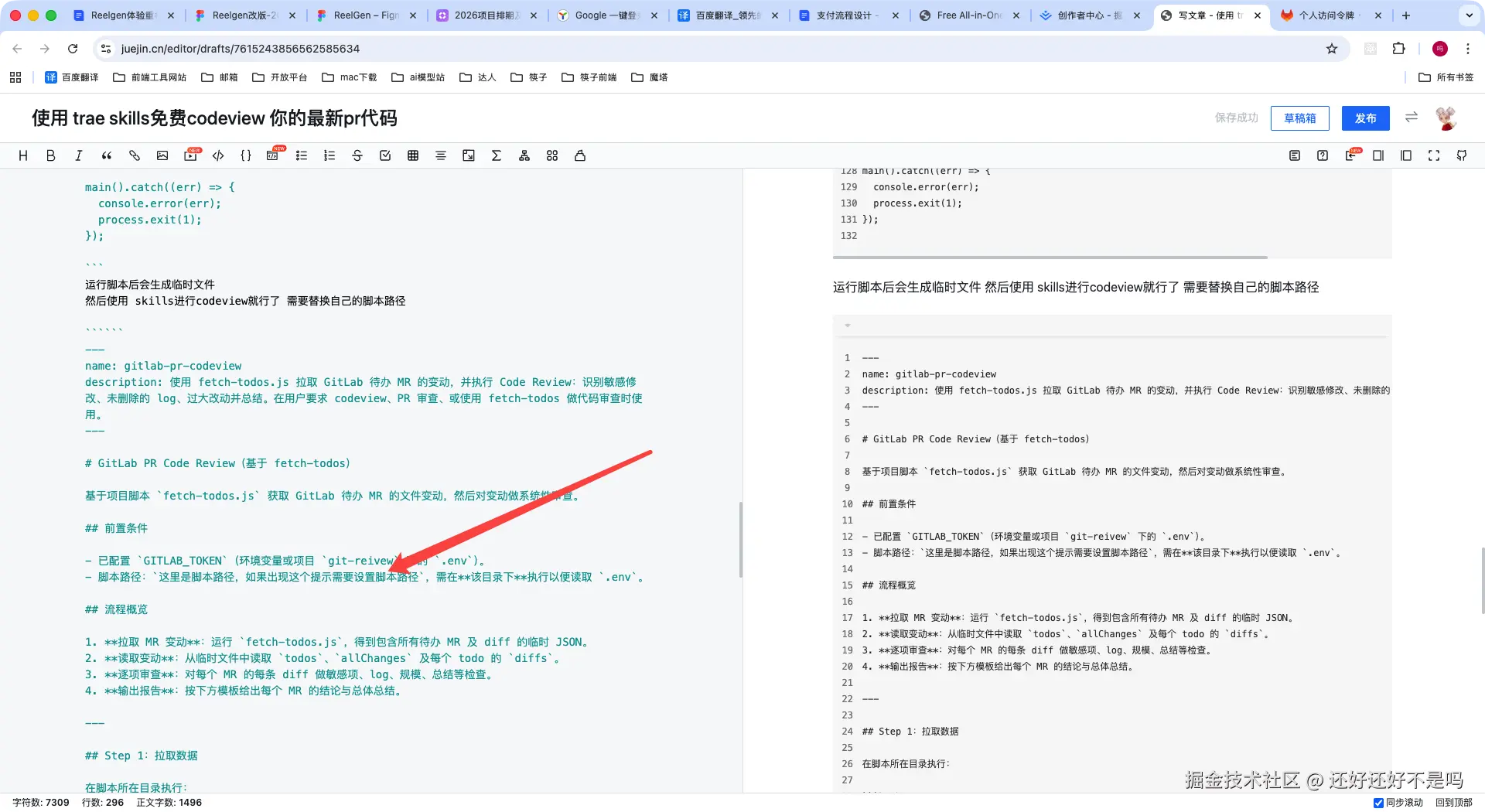Click the editor pane vertical scrollbar
Viewport: 1485px width, 812px height.
click(x=741, y=540)
